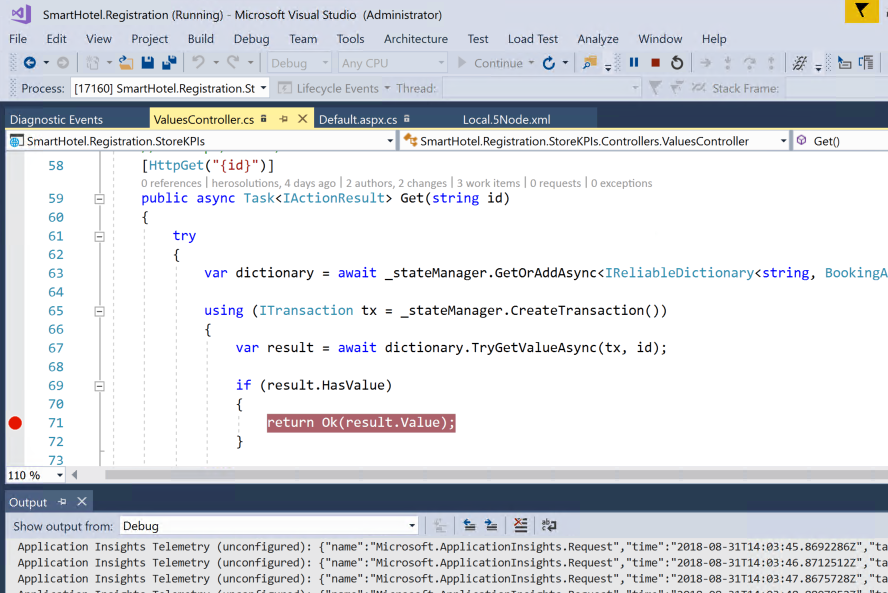Screen dimensions: 888x593
Task: Go to previous message in Output
Action: click(469, 526)
